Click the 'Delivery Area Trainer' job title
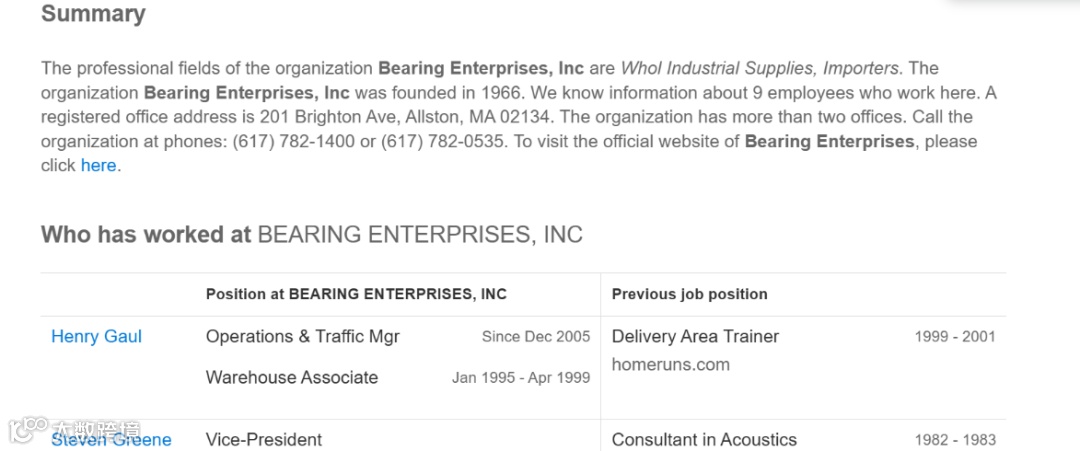1080x451 pixels. (x=695, y=337)
